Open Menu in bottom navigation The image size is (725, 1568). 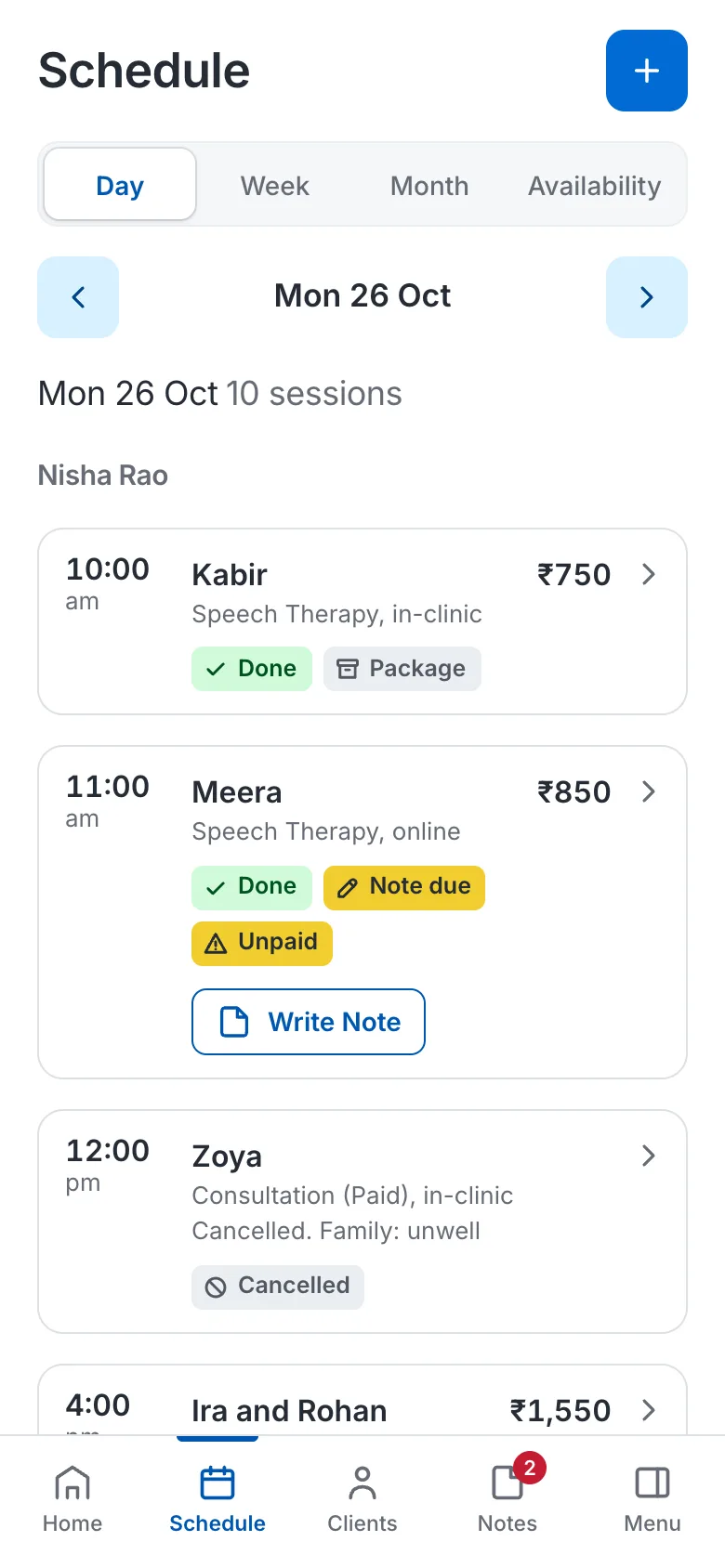coord(652,1499)
